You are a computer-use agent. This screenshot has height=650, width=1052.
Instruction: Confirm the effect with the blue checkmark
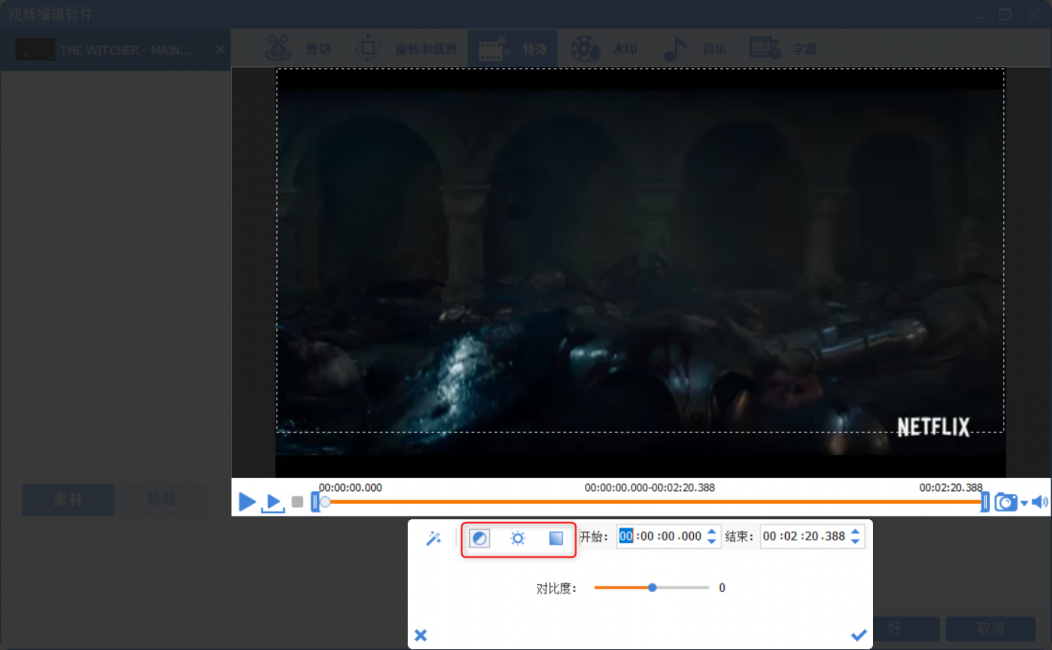[x=859, y=635]
